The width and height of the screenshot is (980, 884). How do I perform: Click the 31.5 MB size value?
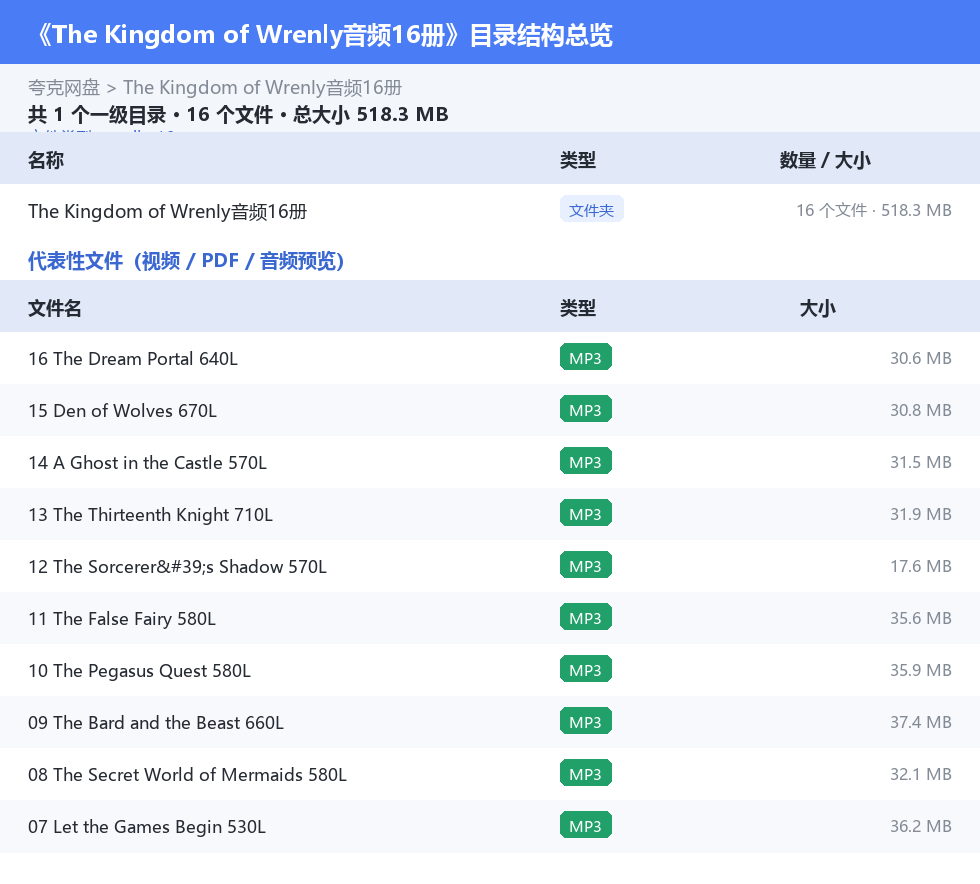point(921,462)
